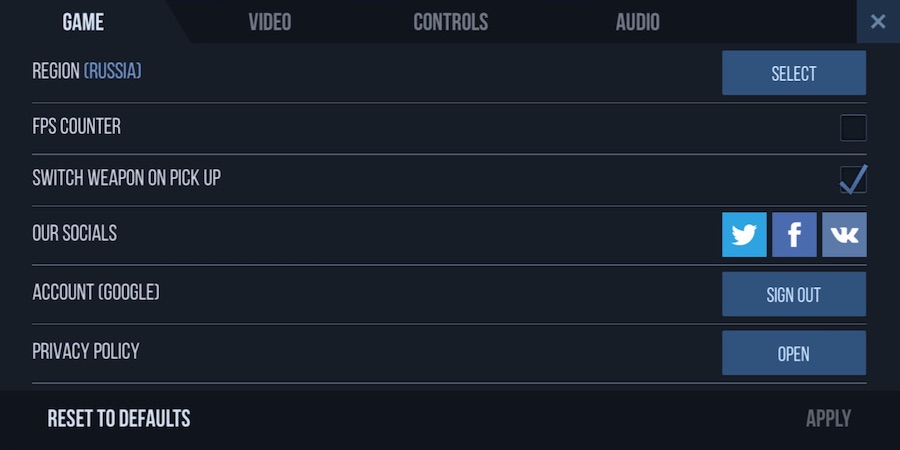900x450 pixels.
Task: Open the VK social link icon
Action: click(x=844, y=234)
